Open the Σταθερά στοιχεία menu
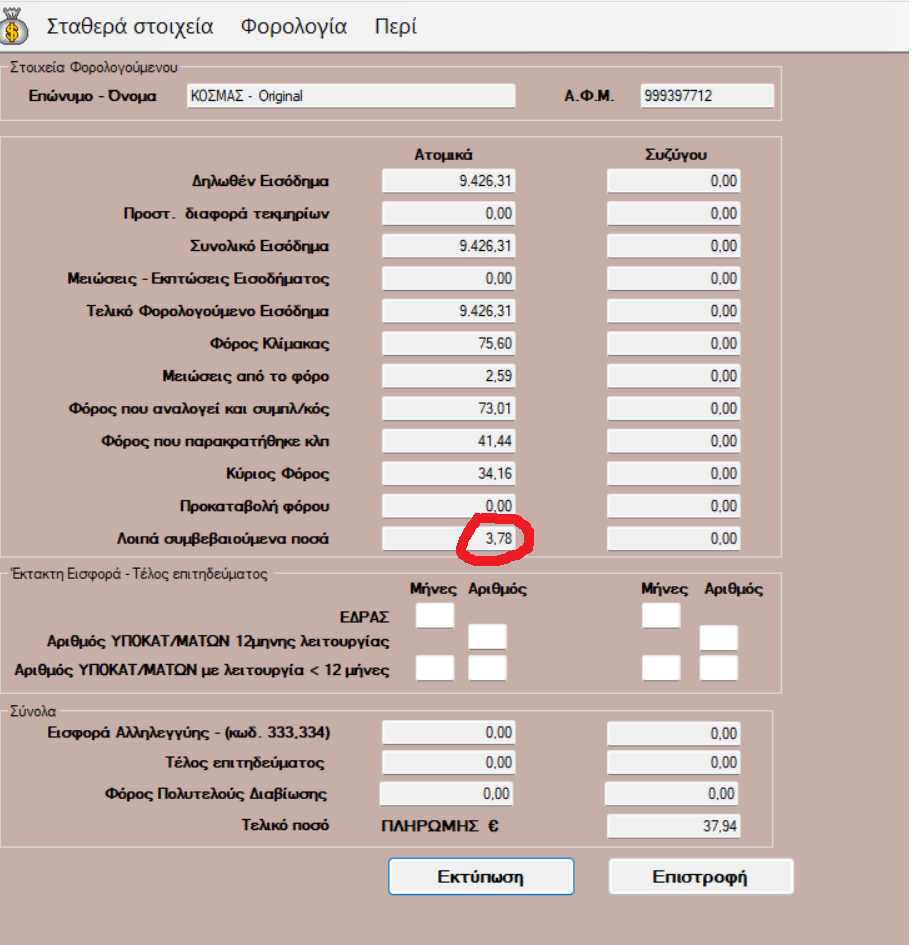The image size is (920, 945). [130, 27]
